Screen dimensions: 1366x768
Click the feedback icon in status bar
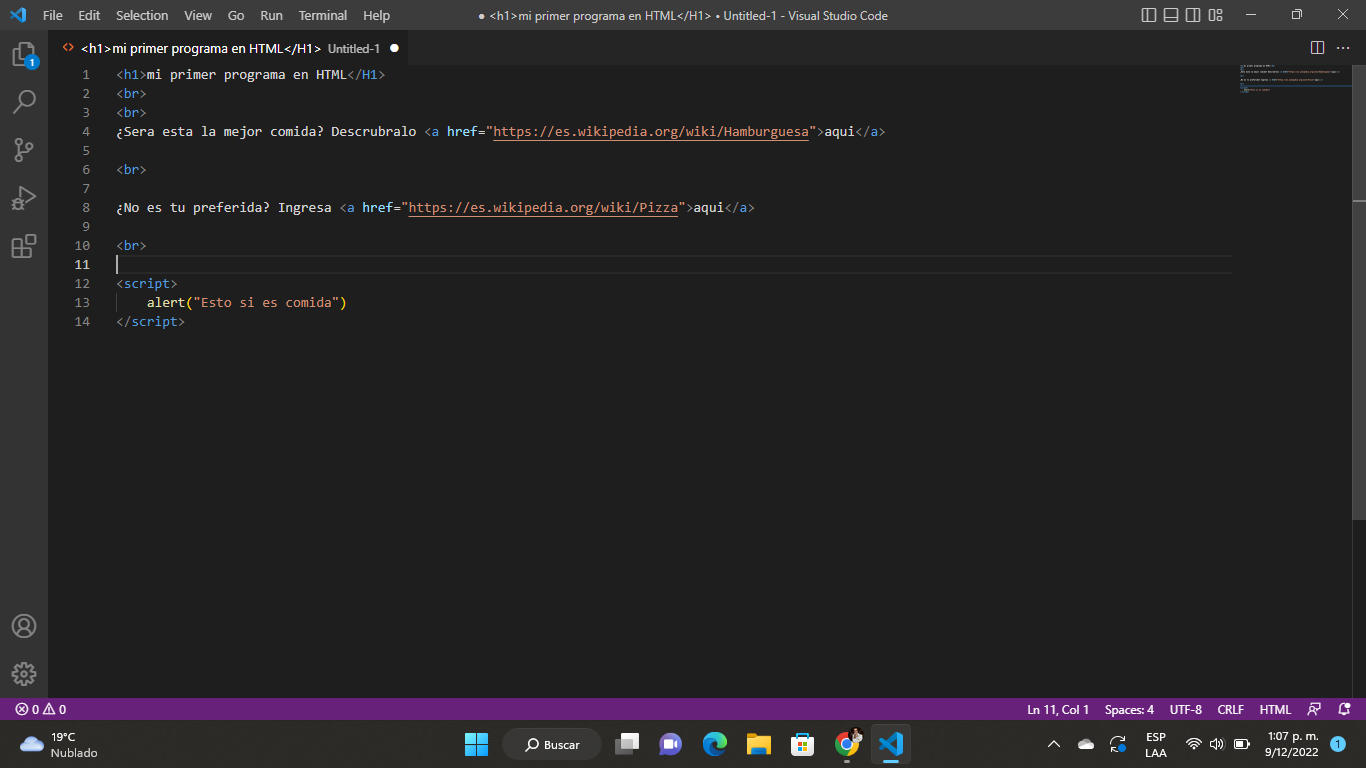click(x=1315, y=709)
